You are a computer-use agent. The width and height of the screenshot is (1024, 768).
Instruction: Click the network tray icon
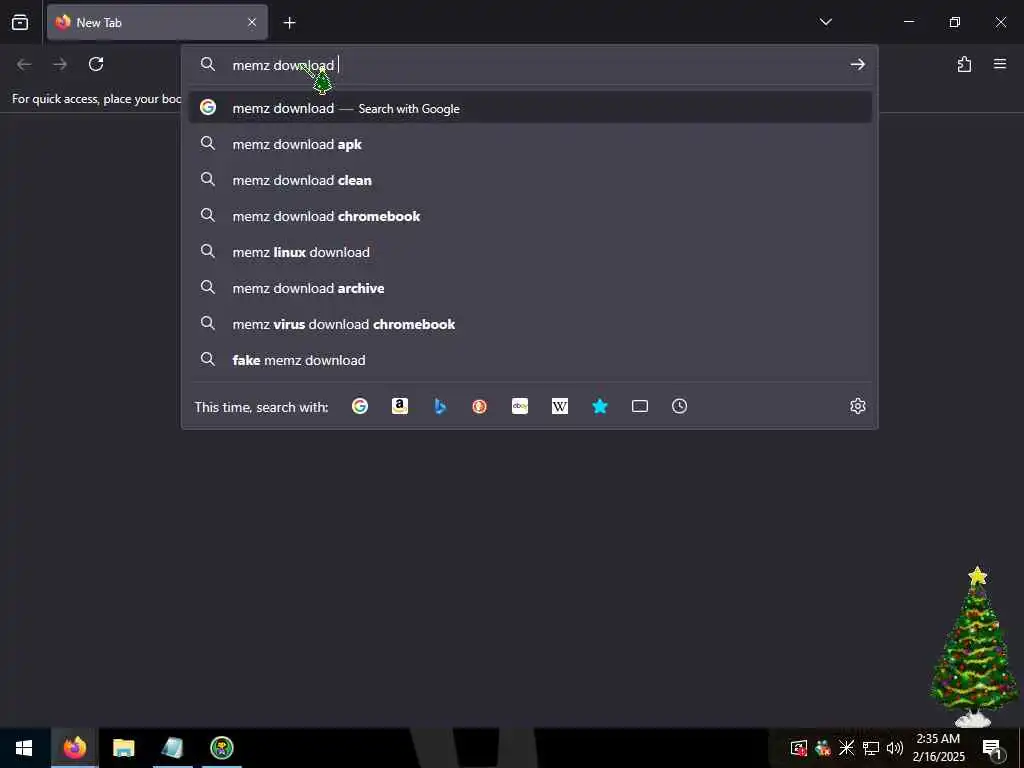pyautogui.click(x=871, y=748)
